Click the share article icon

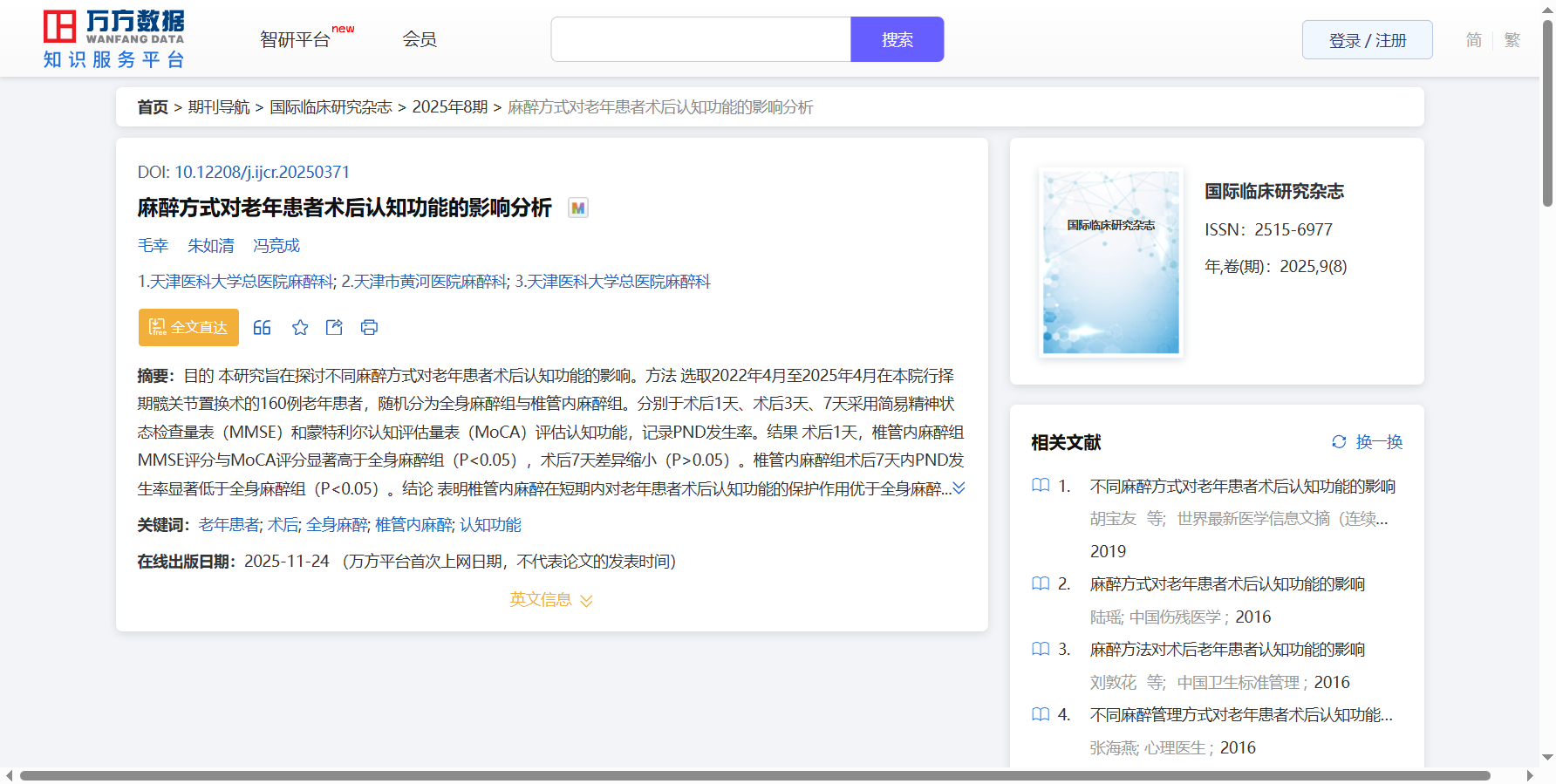(x=334, y=327)
